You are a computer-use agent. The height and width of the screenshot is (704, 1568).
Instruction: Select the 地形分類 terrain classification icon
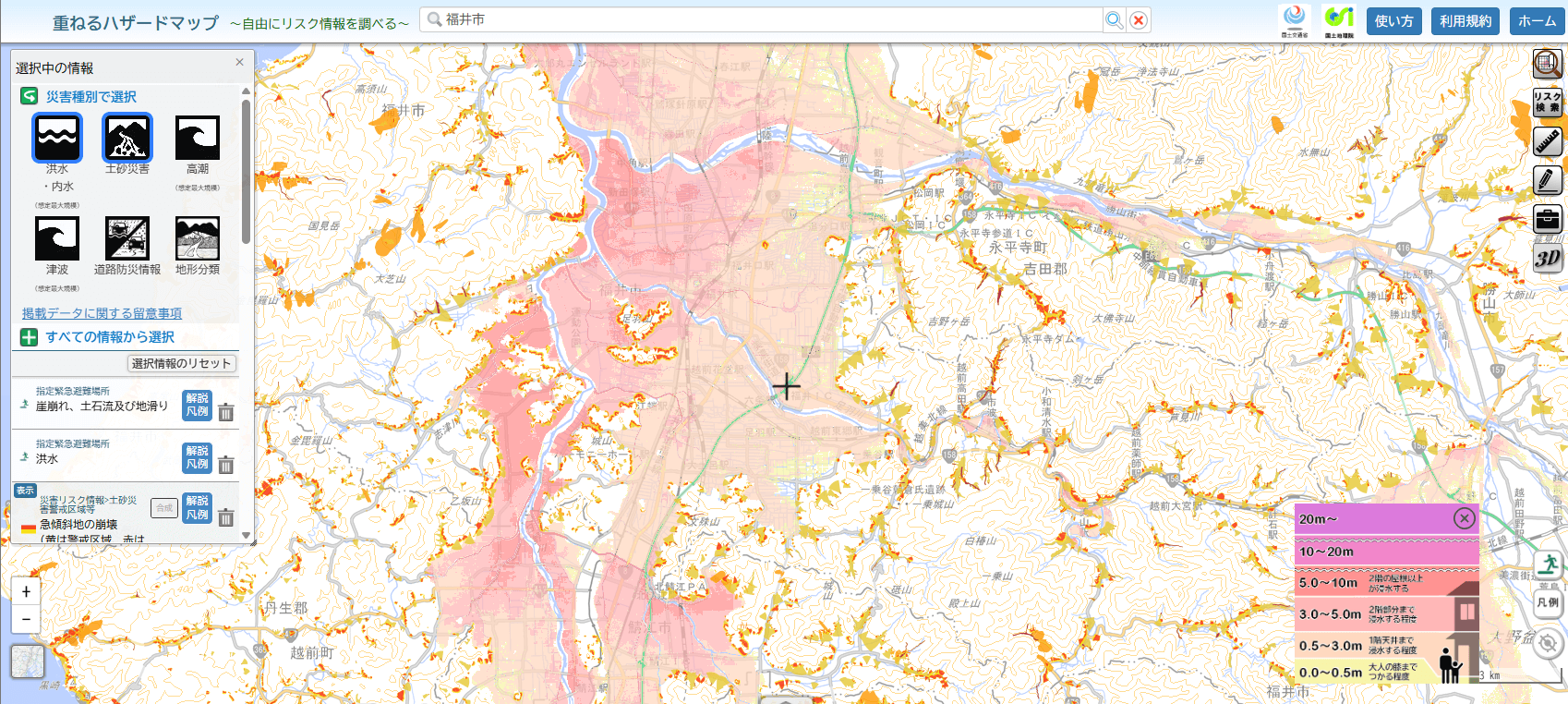tap(198, 238)
